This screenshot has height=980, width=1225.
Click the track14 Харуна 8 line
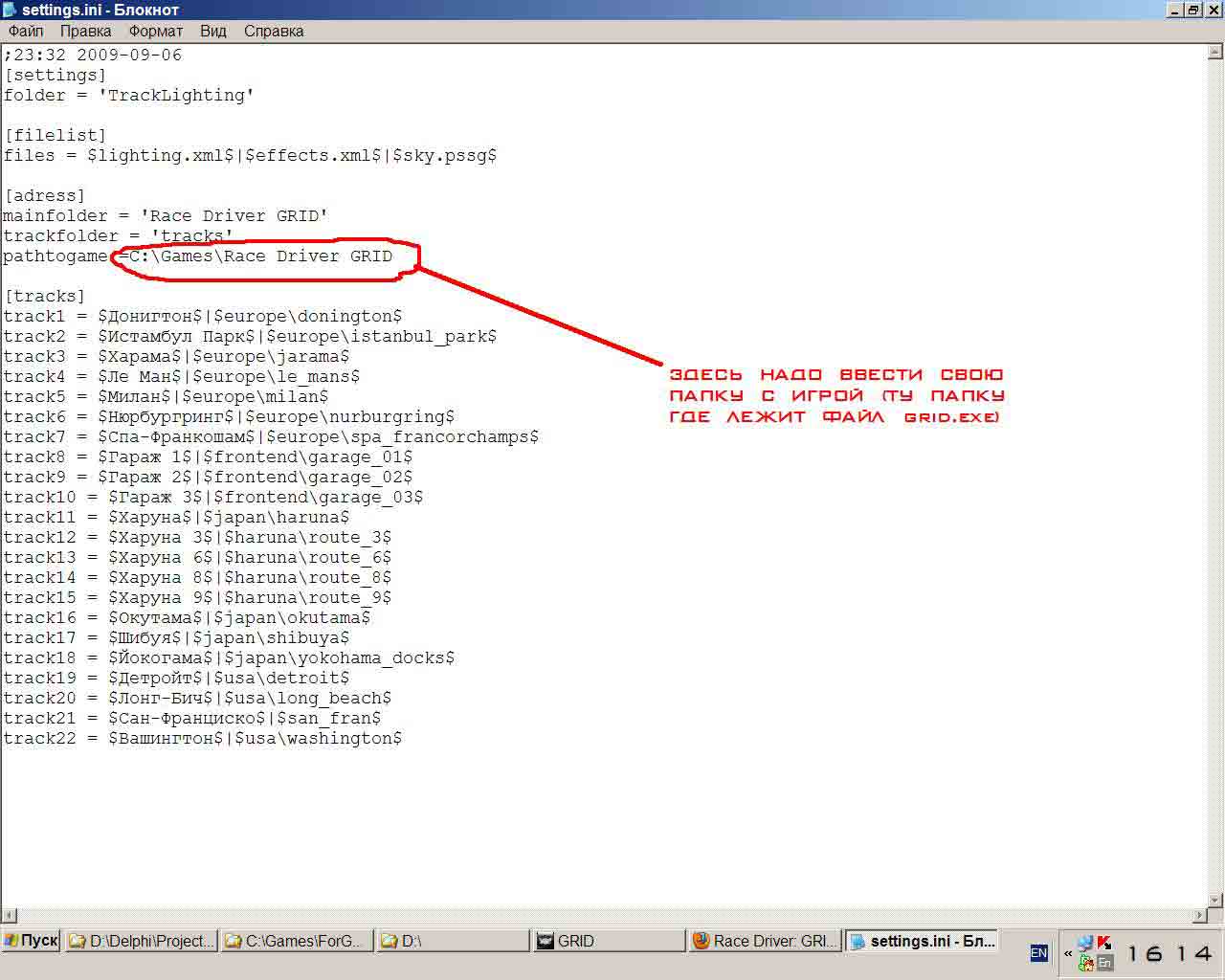197,577
